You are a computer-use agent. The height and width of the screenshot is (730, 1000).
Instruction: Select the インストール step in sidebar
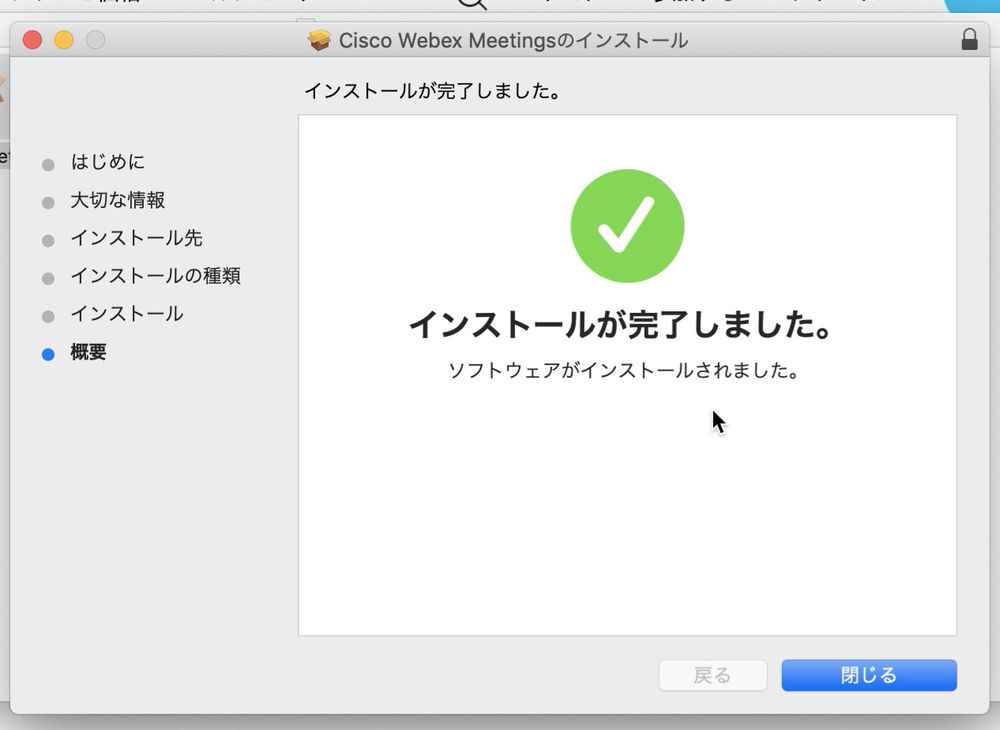pyautogui.click(x=127, y=314)
